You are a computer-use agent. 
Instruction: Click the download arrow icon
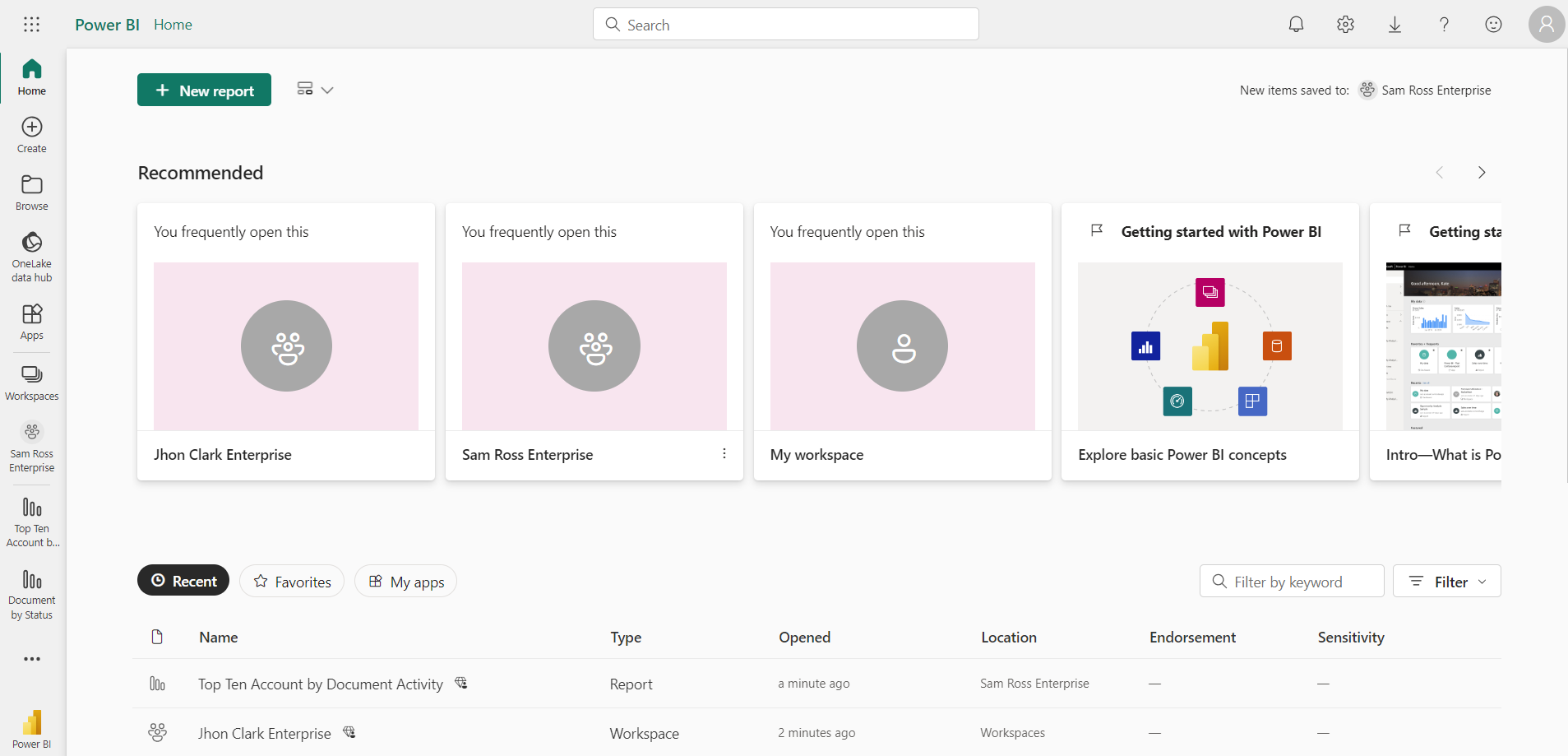point(1395,25)
